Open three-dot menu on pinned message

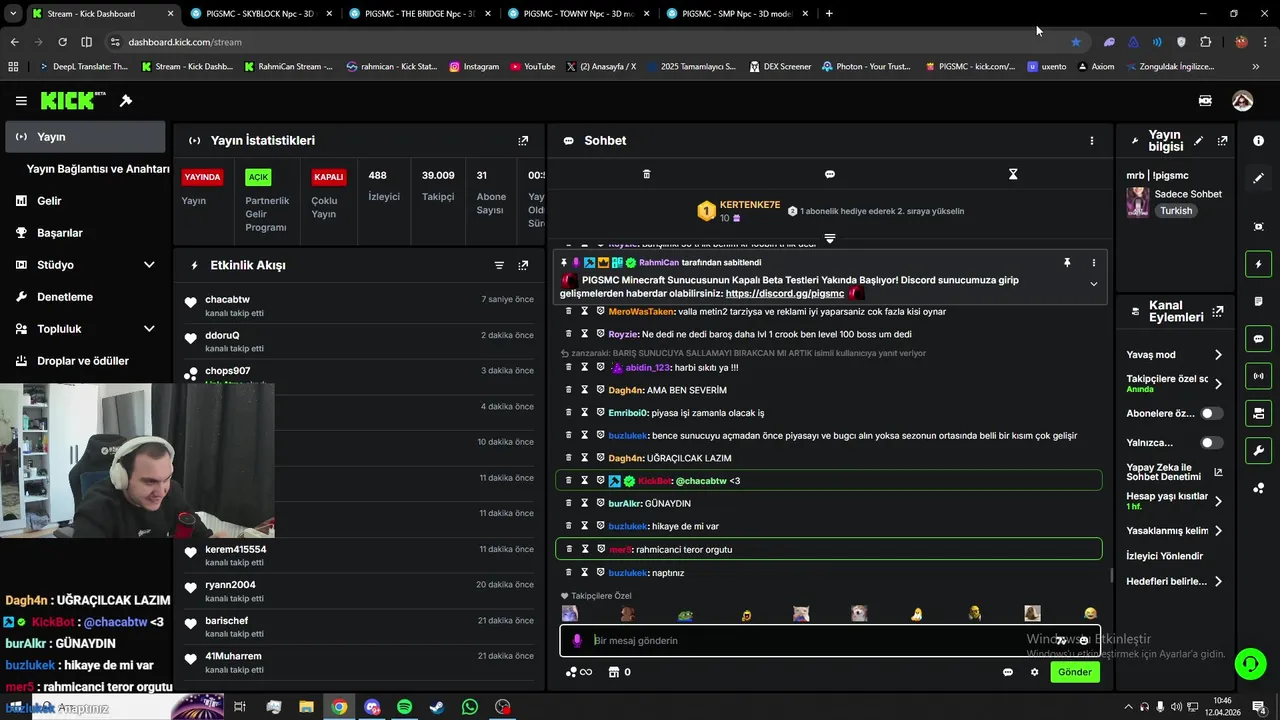1093,263
